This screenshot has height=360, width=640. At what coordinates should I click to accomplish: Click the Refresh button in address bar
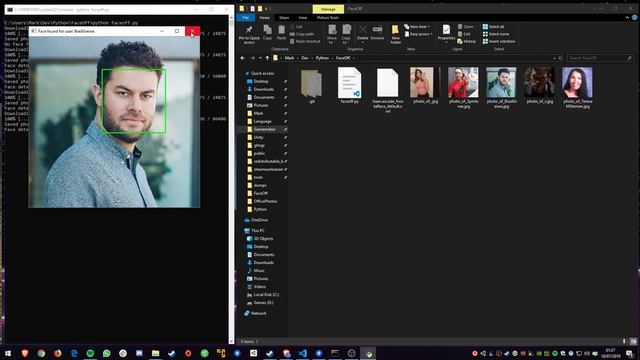(560, 58)
